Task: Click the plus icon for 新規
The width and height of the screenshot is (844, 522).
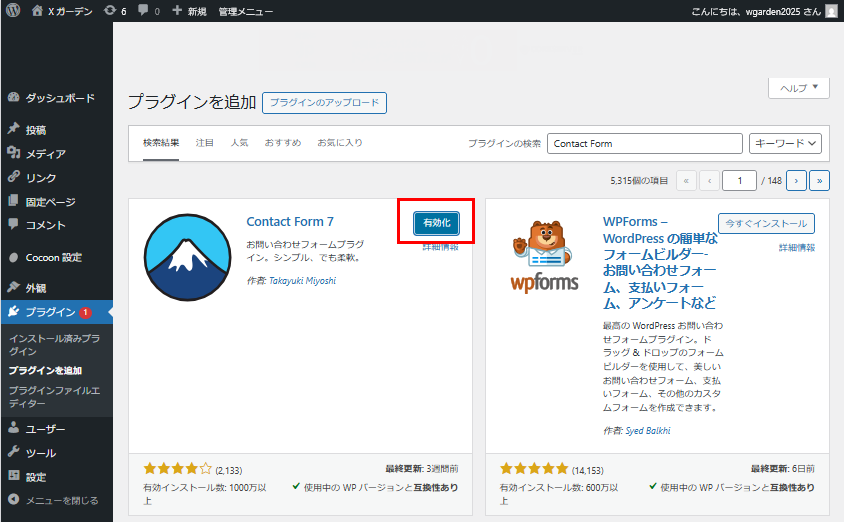Action: coord(177,10)
